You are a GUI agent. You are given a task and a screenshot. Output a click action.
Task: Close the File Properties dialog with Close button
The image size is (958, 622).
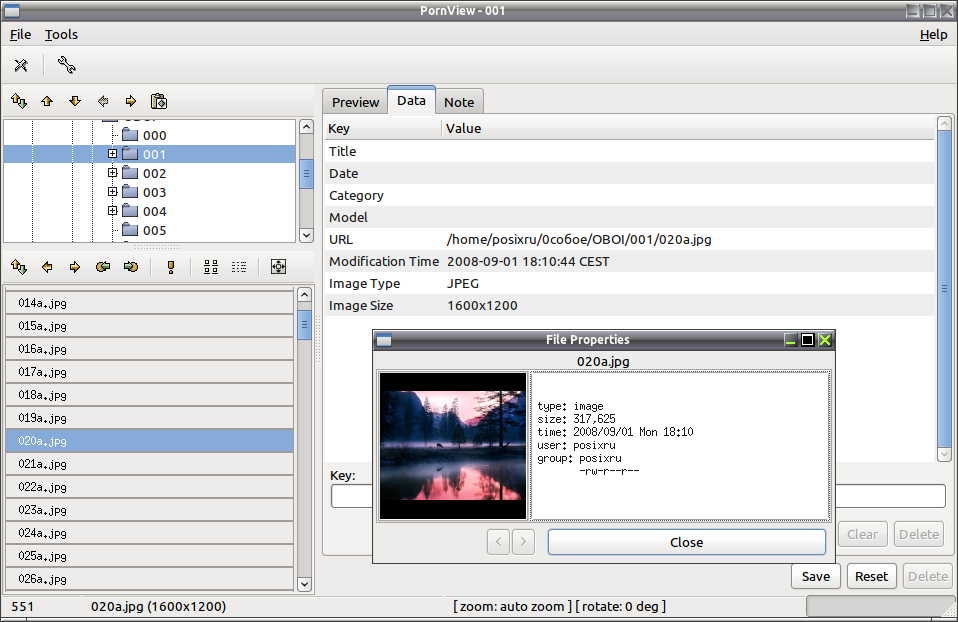tap(687, 542)
